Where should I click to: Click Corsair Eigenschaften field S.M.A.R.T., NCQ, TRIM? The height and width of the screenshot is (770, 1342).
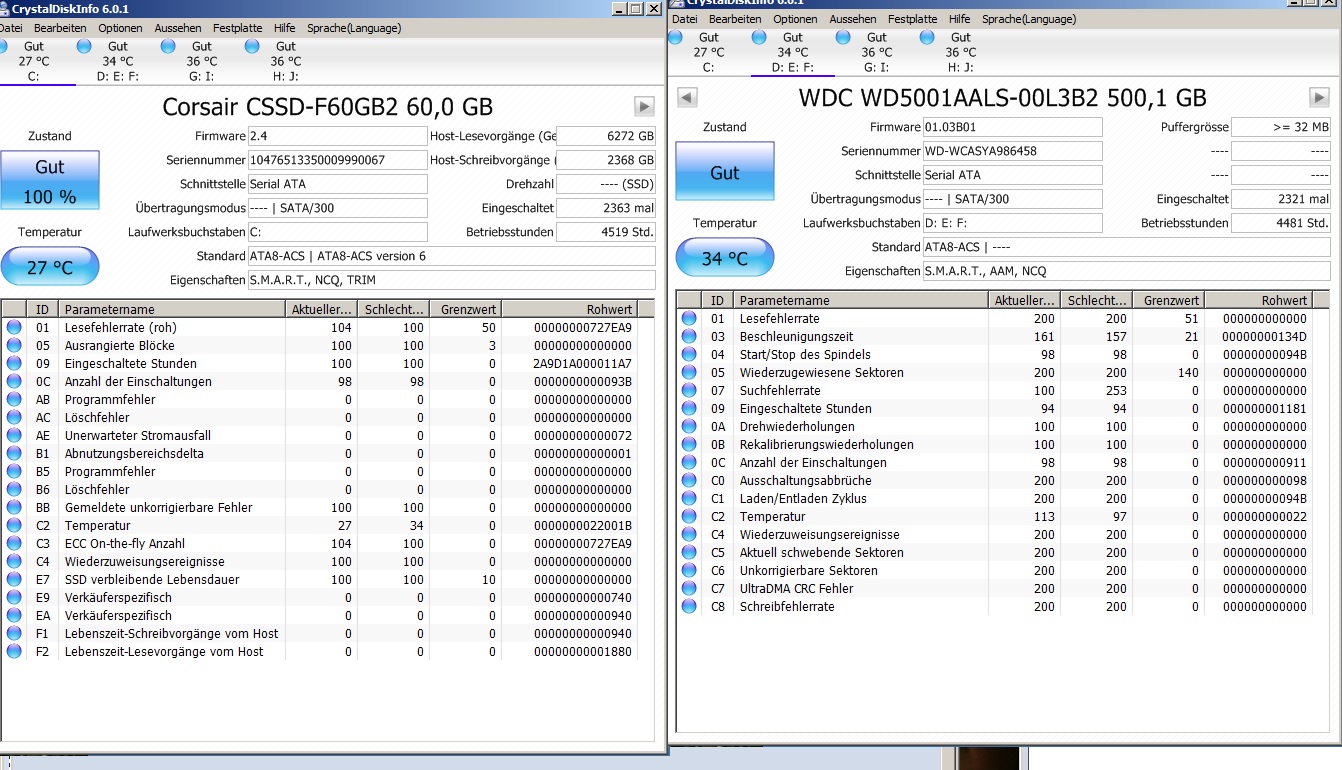[x=452, y=280]
